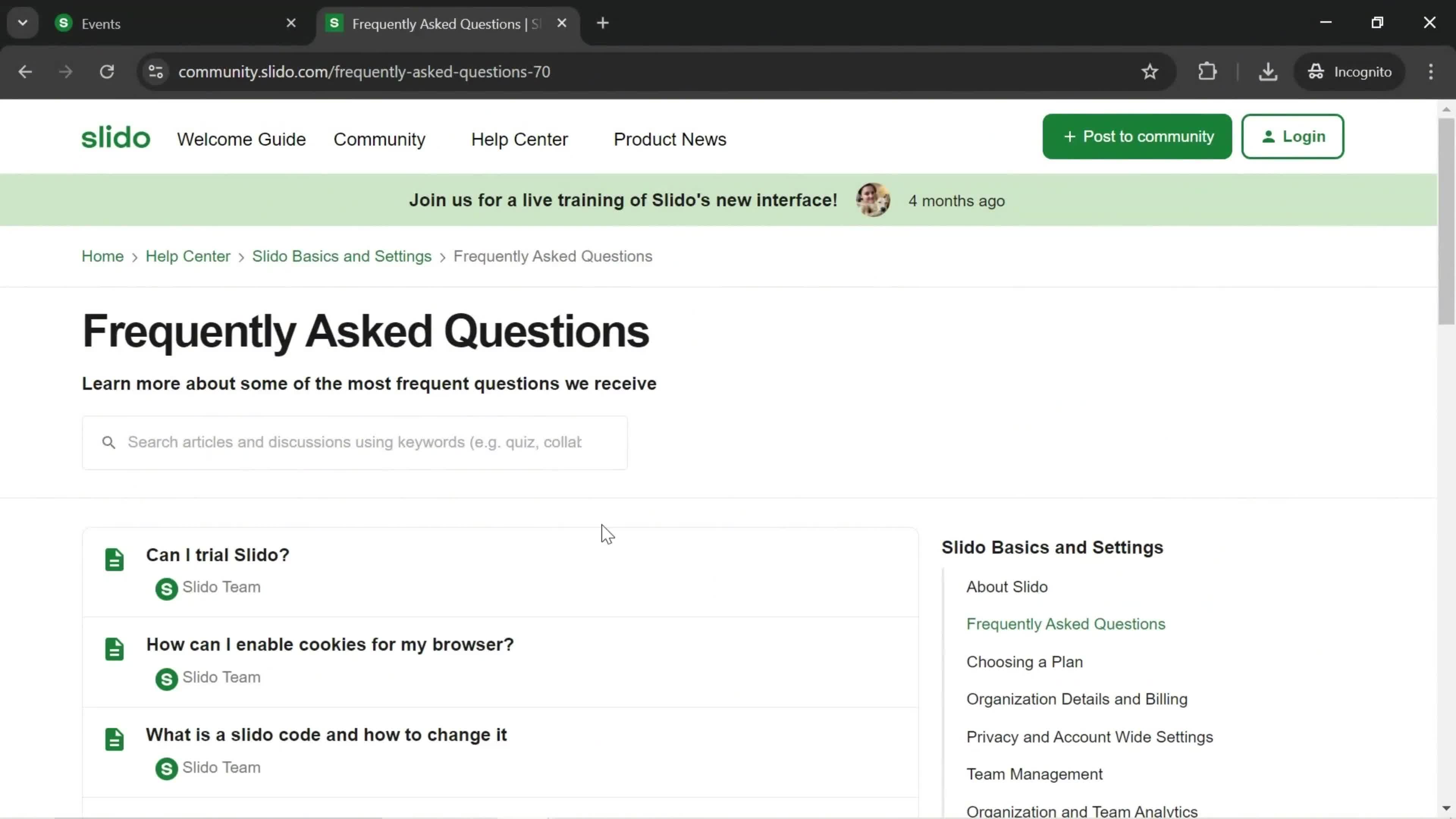Select the Frequently Asked Questions tab

click(x=1066, y=624)
